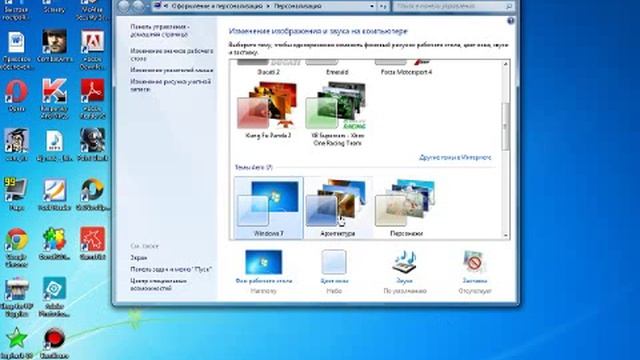Open Help with the blue question mark

pos(510,21)
